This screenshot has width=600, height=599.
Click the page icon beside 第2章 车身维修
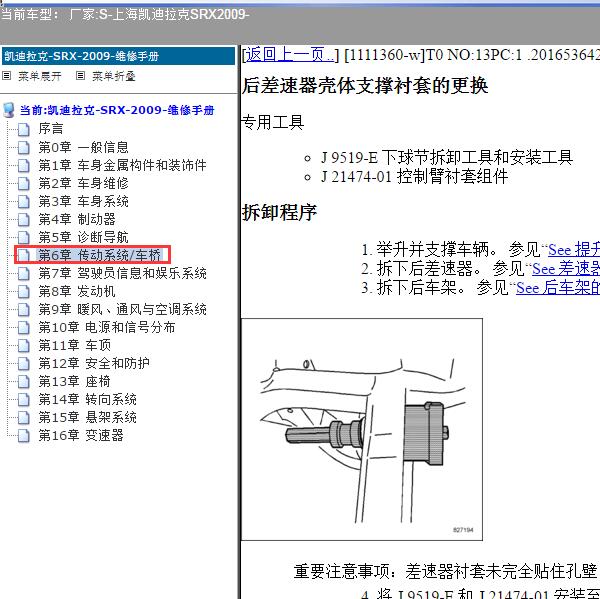click(24, 183)
